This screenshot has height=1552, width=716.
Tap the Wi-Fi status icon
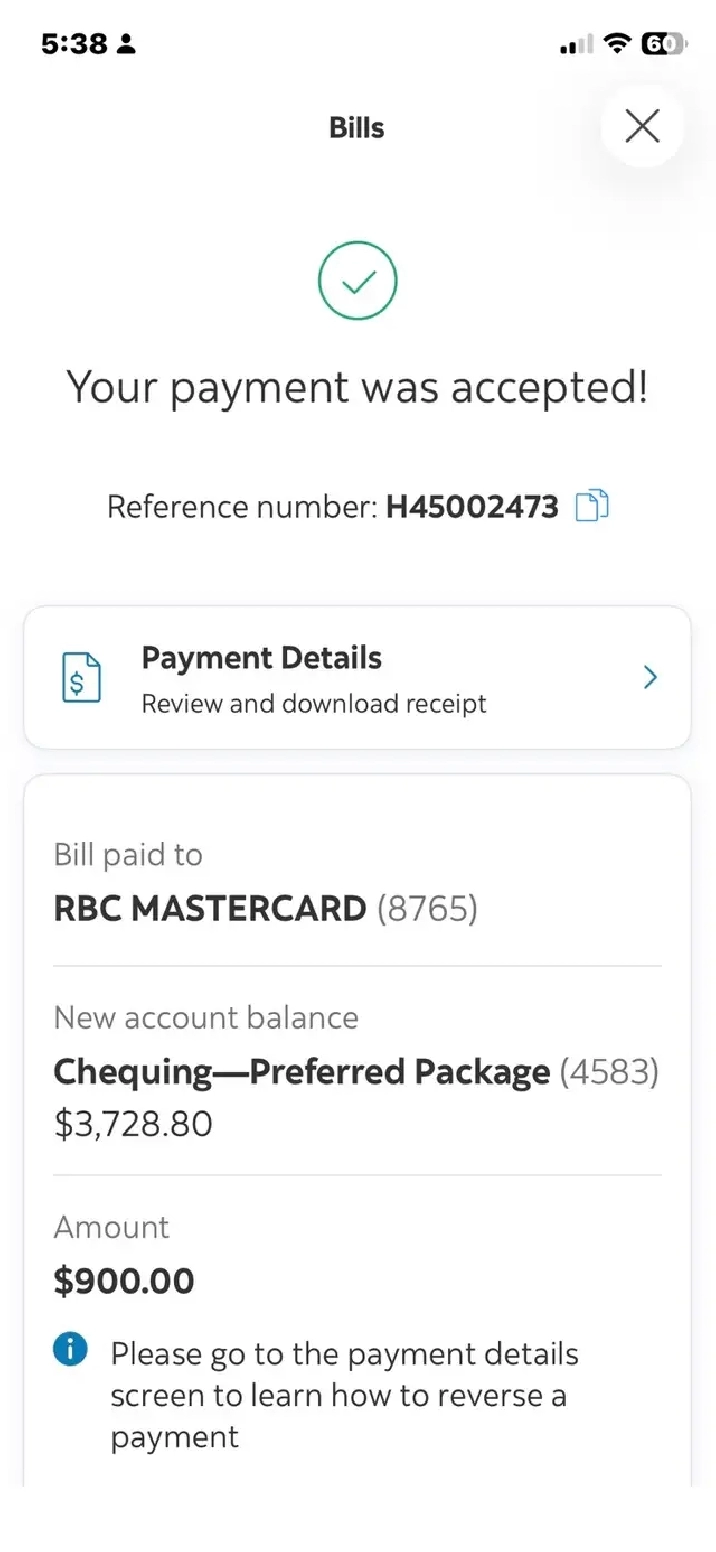pyautogui.click(x=619, y=44)
